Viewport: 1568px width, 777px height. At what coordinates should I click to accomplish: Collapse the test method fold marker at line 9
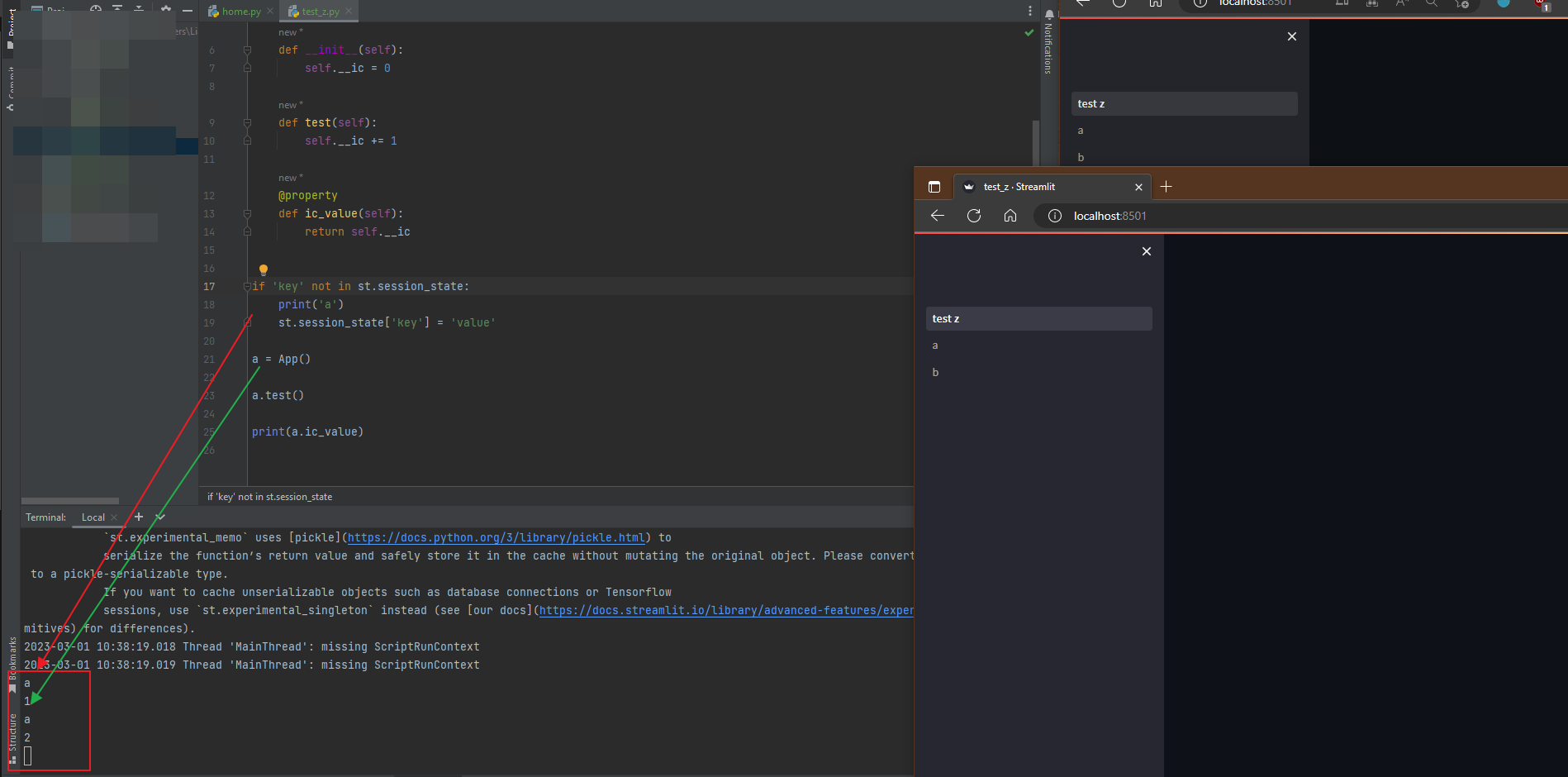(x=247, y=123)
